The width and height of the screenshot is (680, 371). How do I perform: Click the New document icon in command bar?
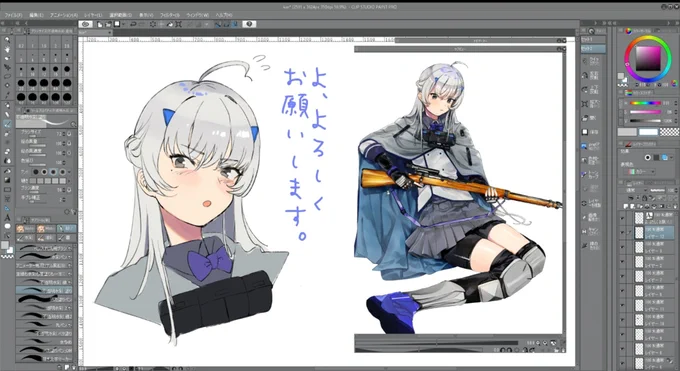click(100, 24)
